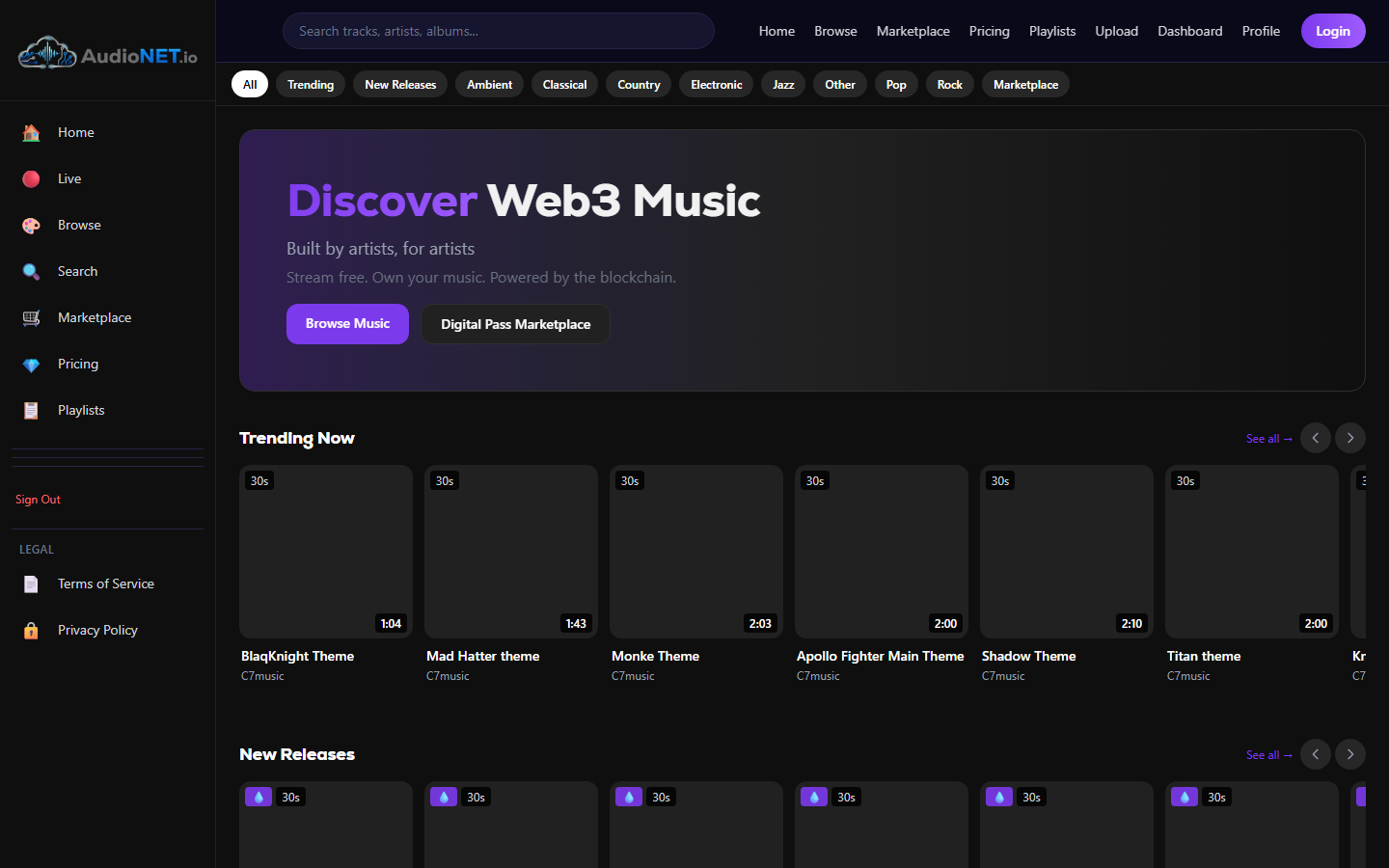Click the AudioNET.io logo

pyautogui.click(x=107, y=54)
